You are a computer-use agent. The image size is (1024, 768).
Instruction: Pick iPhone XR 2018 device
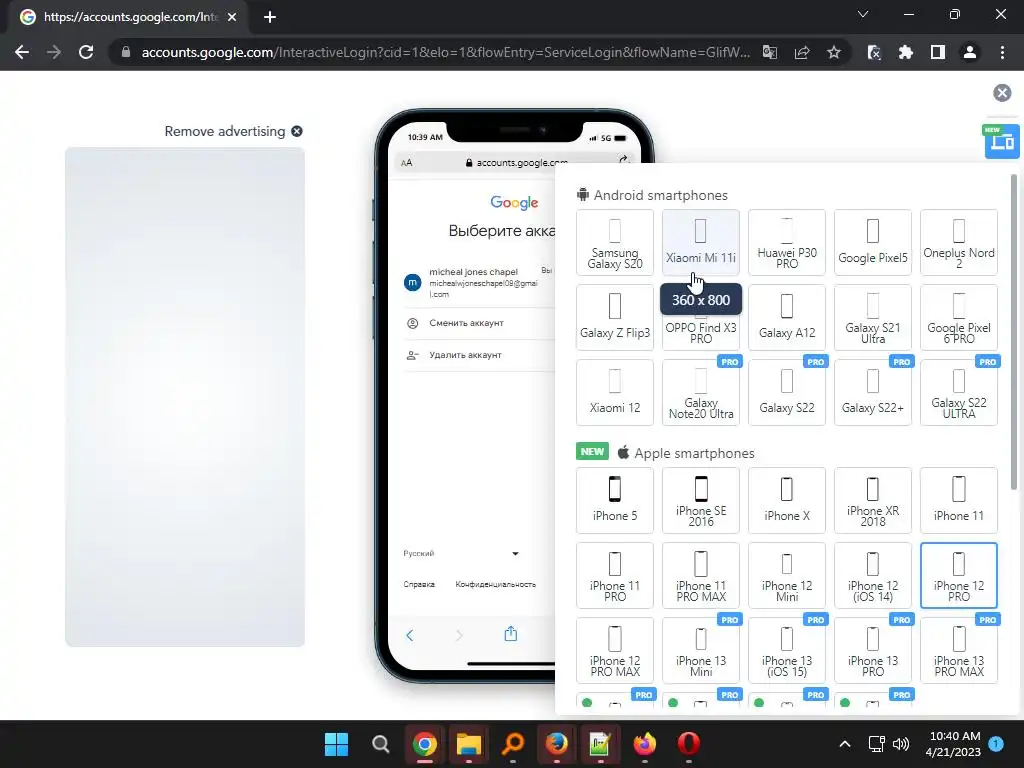click(872, 500)
